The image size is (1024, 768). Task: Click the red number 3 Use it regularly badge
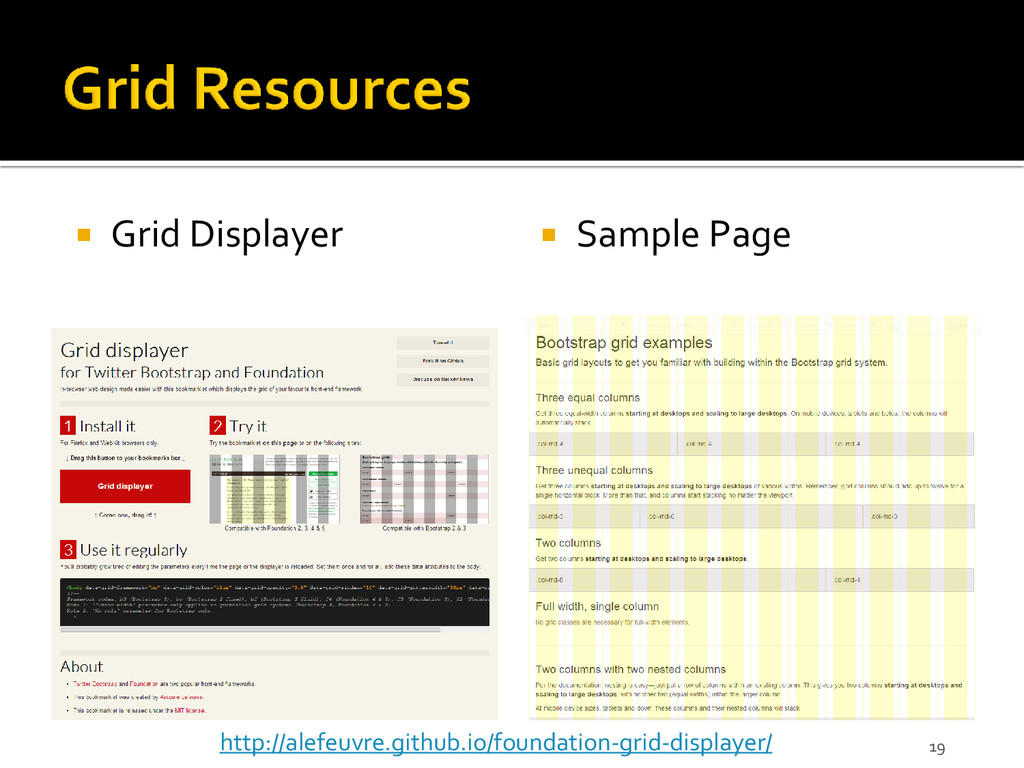pyautogui.click(x=68, y=549)
